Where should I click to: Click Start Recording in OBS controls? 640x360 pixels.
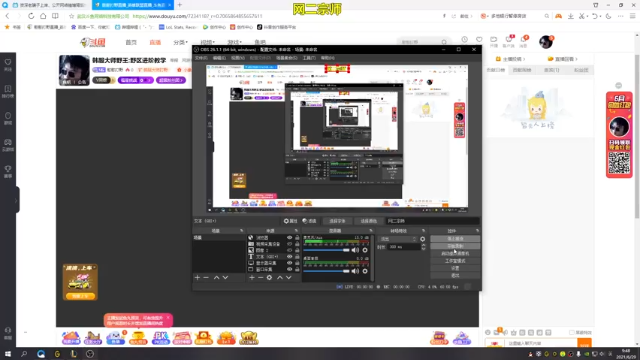pyautogui.click(x=455, y=246)
